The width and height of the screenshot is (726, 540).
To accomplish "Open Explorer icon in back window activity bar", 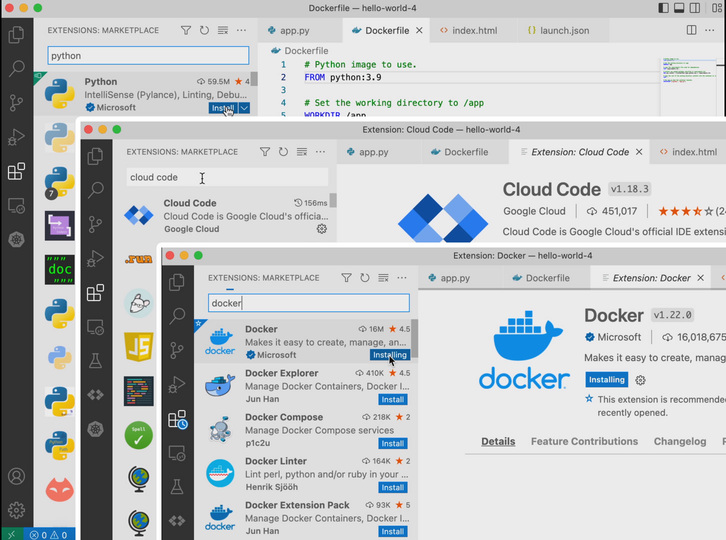I will click(16, 34).
